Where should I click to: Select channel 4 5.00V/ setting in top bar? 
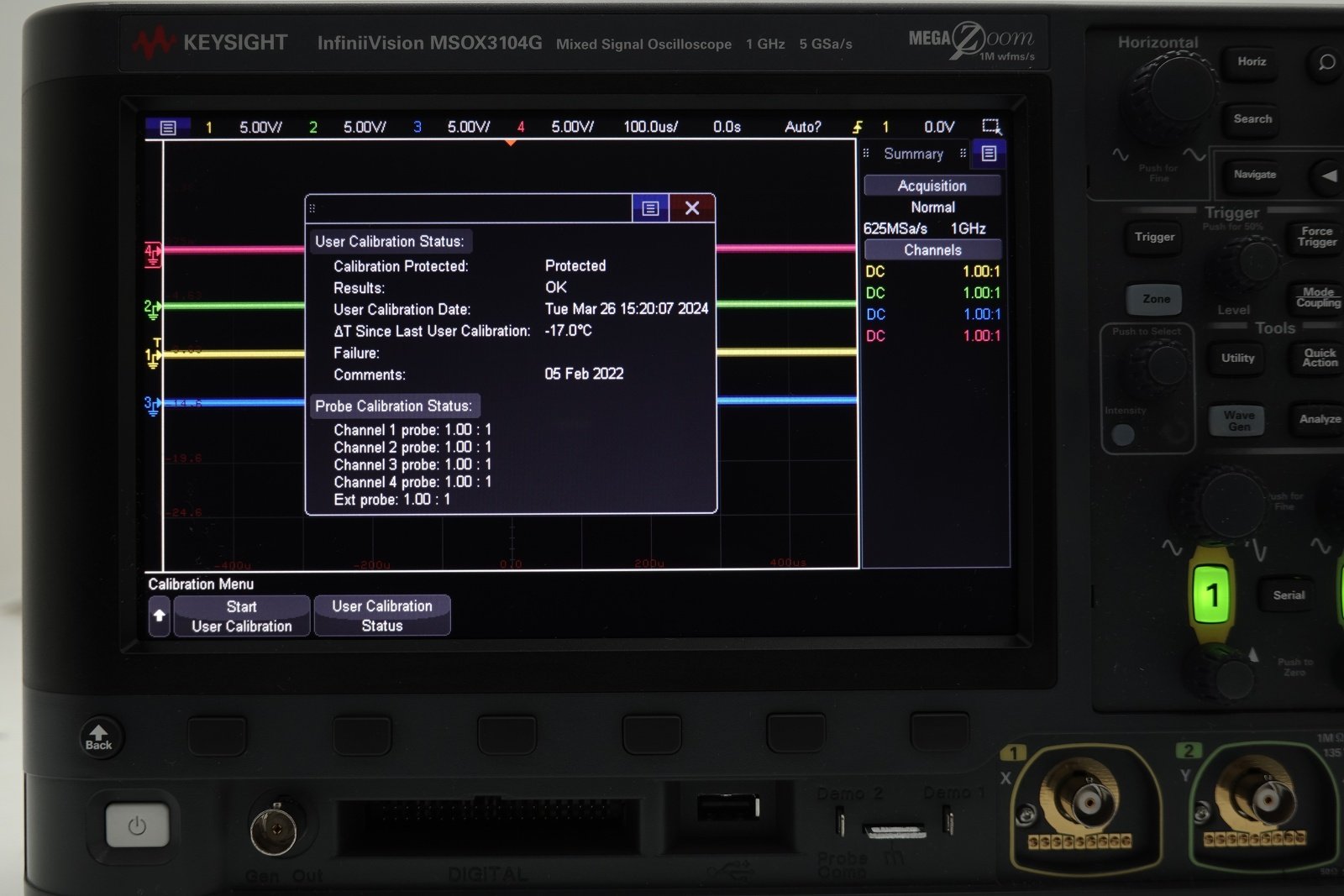(x=572, y=127)
